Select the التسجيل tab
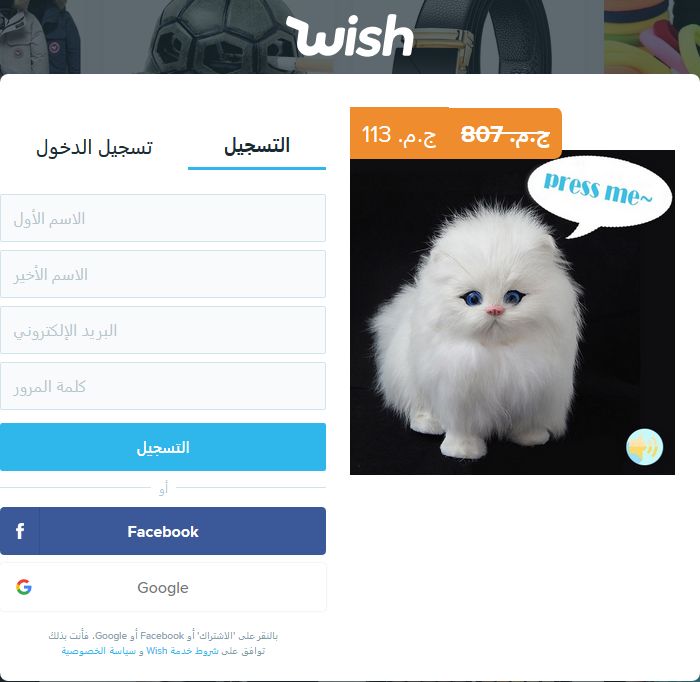The height and width of the screenshot is (682, 700). [x=257, y=146]
